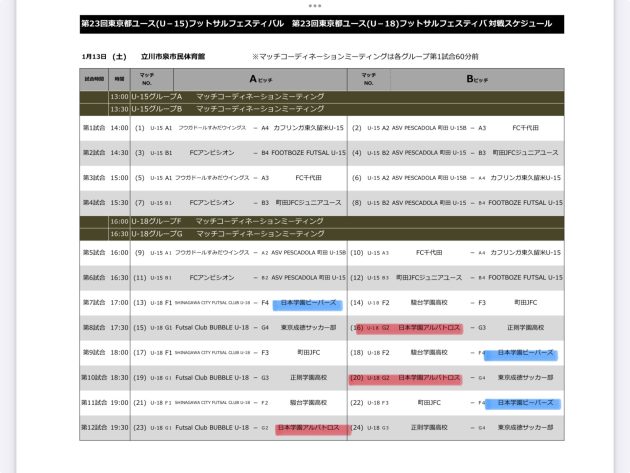Click 東京成徳サッカー部 in match 24
This screenshot has width=630, height=473.
click(525, 427)
